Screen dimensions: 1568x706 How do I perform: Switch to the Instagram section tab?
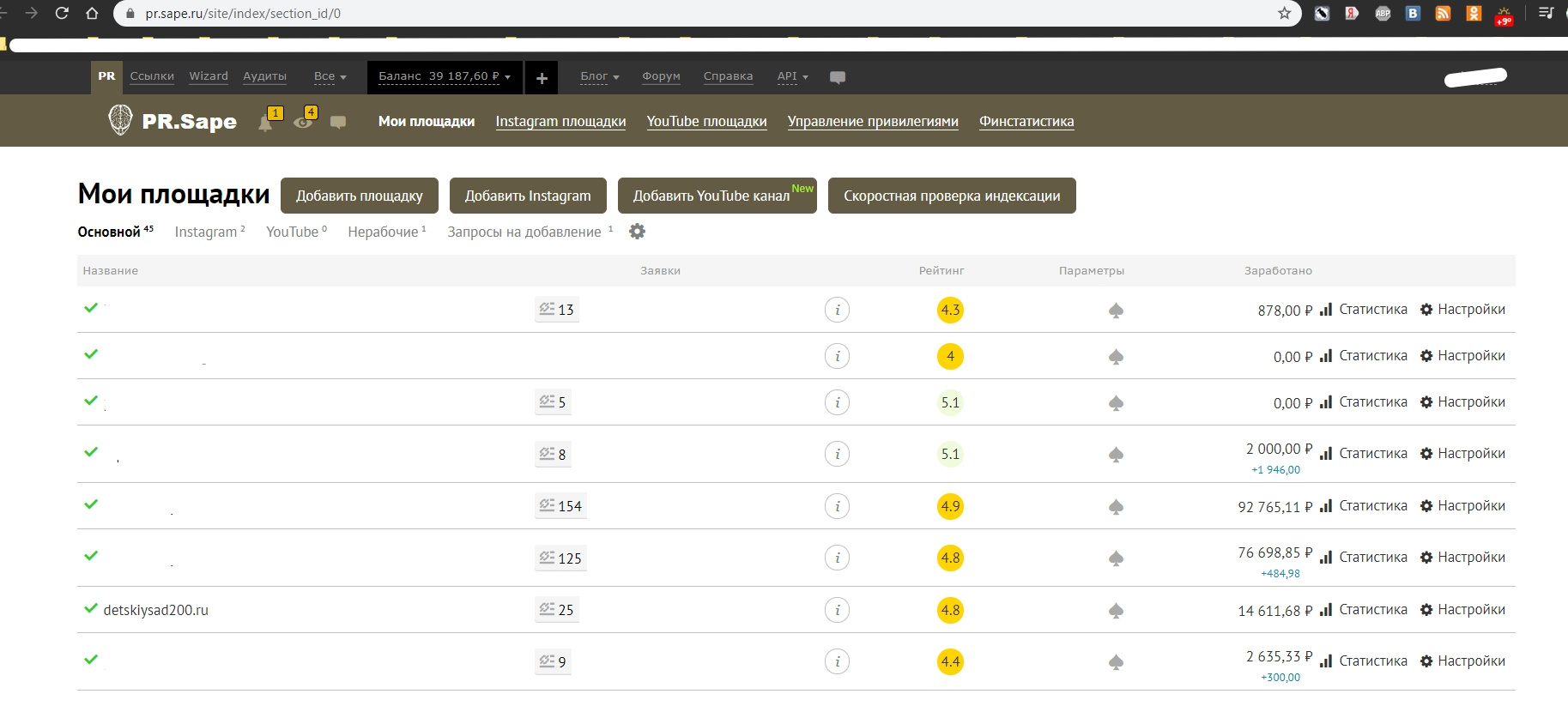[209, 232]
